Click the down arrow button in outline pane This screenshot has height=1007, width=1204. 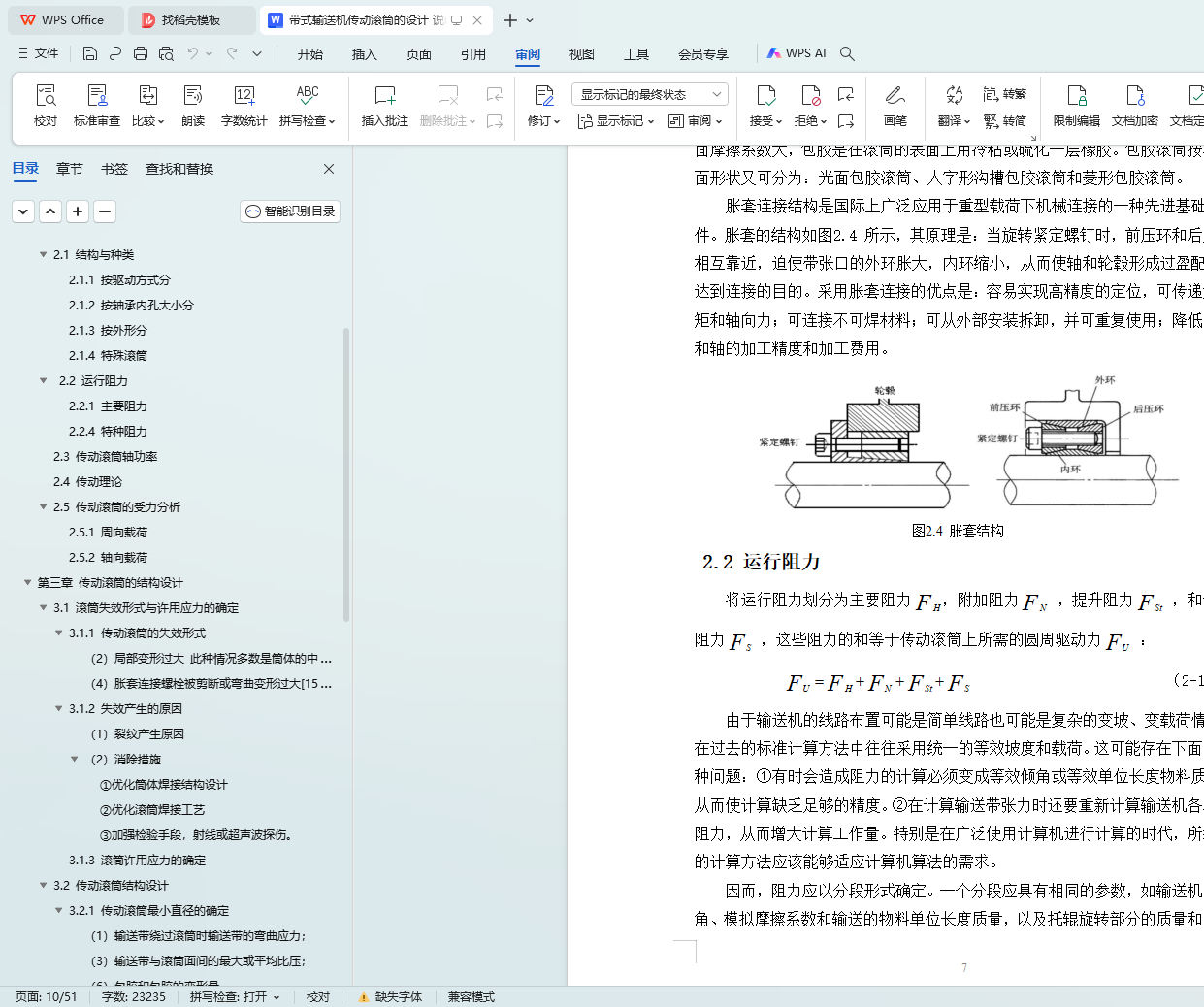point(23,211)
